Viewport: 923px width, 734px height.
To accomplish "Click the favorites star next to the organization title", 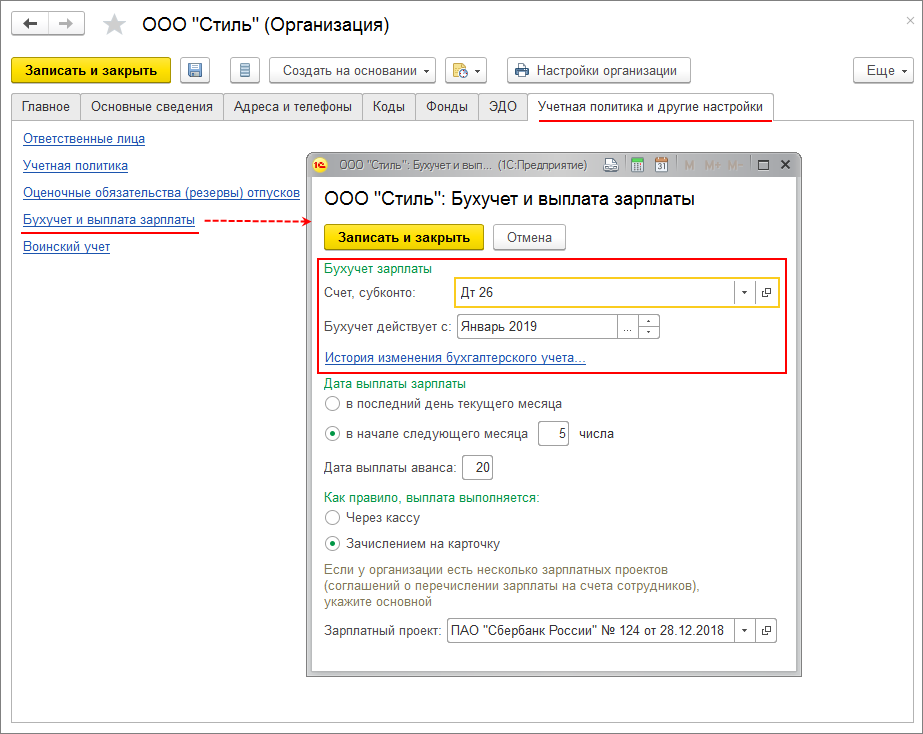I will pos(116,24).
